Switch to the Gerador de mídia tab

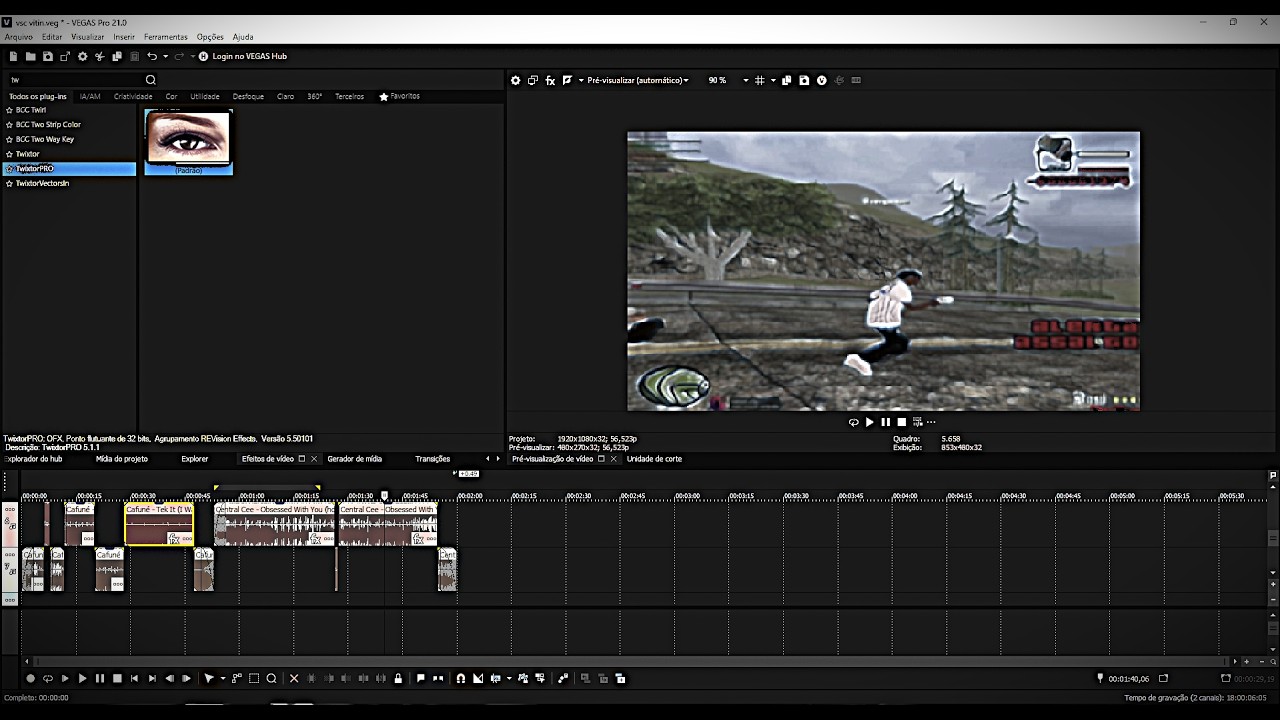click(355, 459)
